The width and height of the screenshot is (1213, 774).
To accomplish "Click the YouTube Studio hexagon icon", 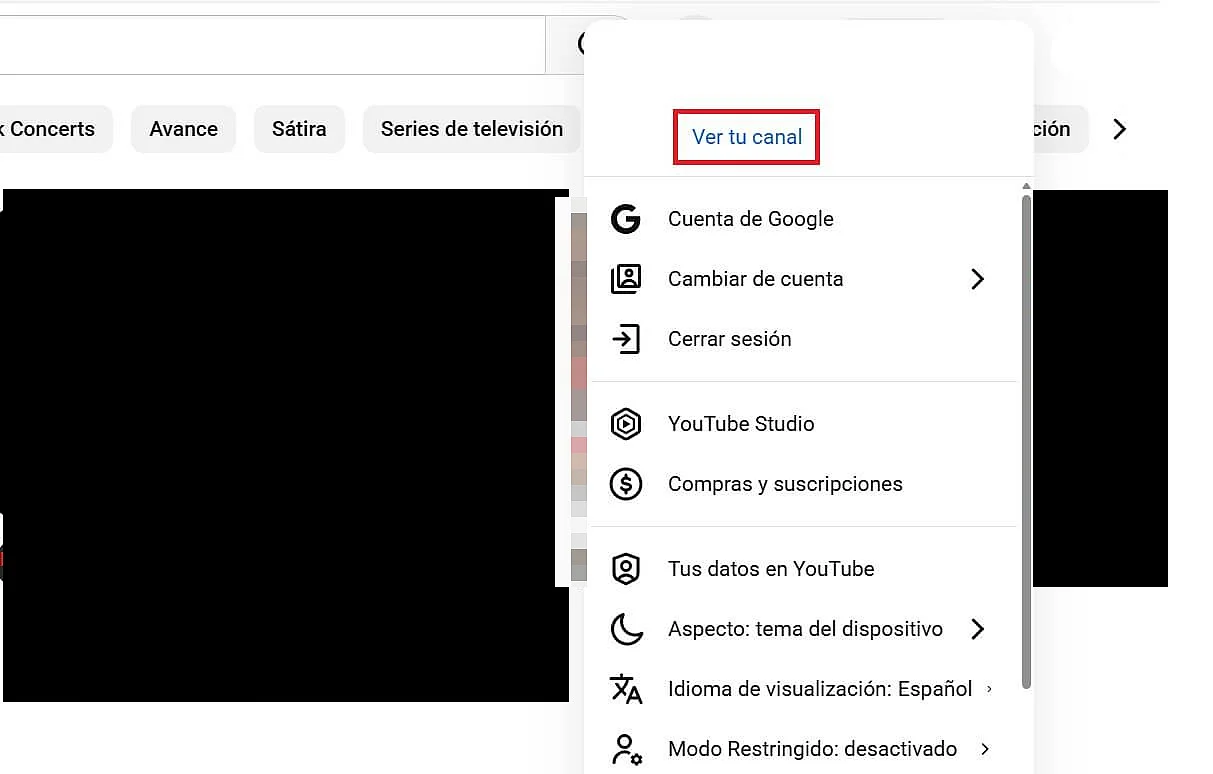I will 626,424.
